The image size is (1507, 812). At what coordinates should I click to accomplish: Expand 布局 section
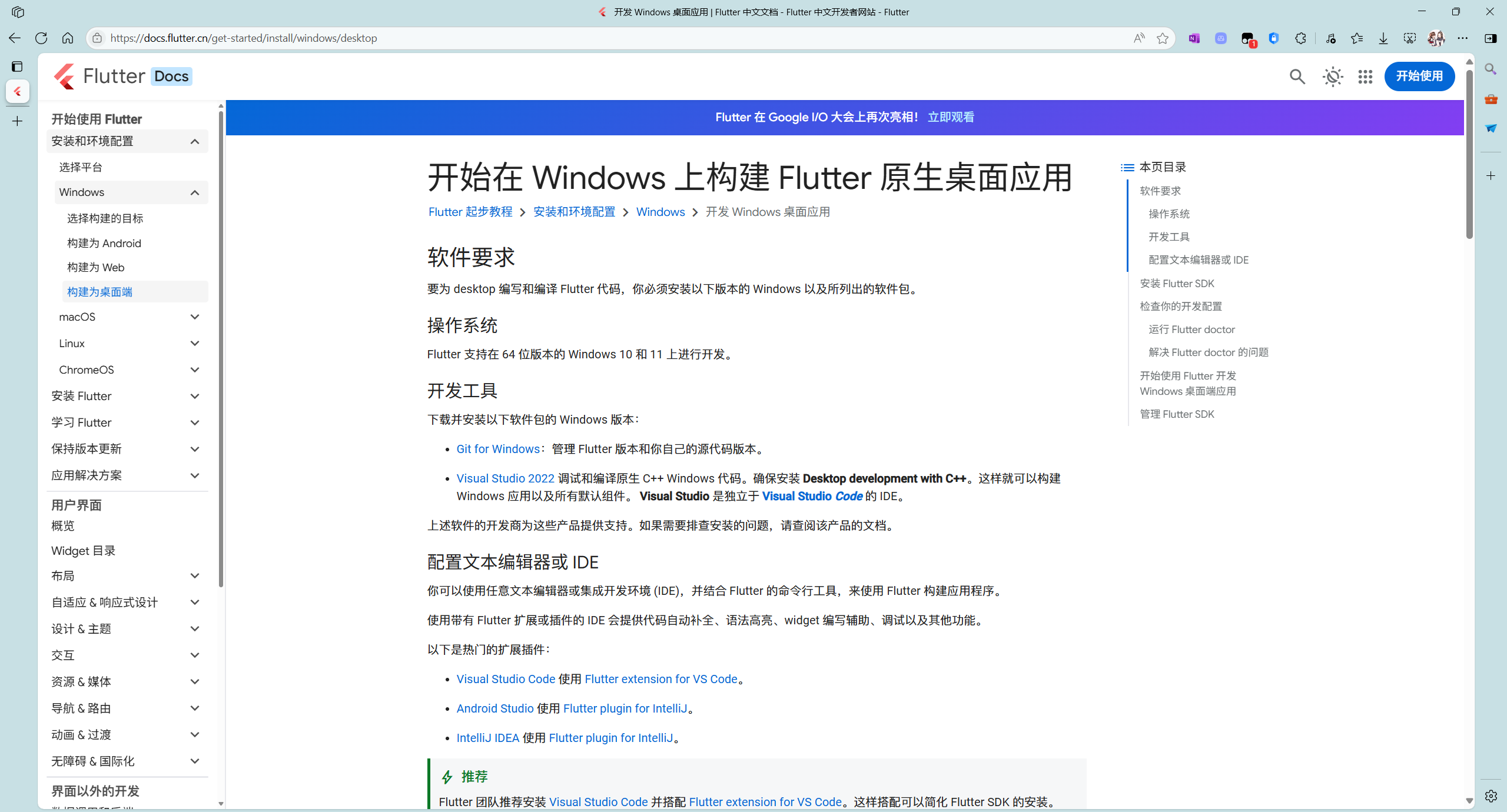tap(195, 576)
